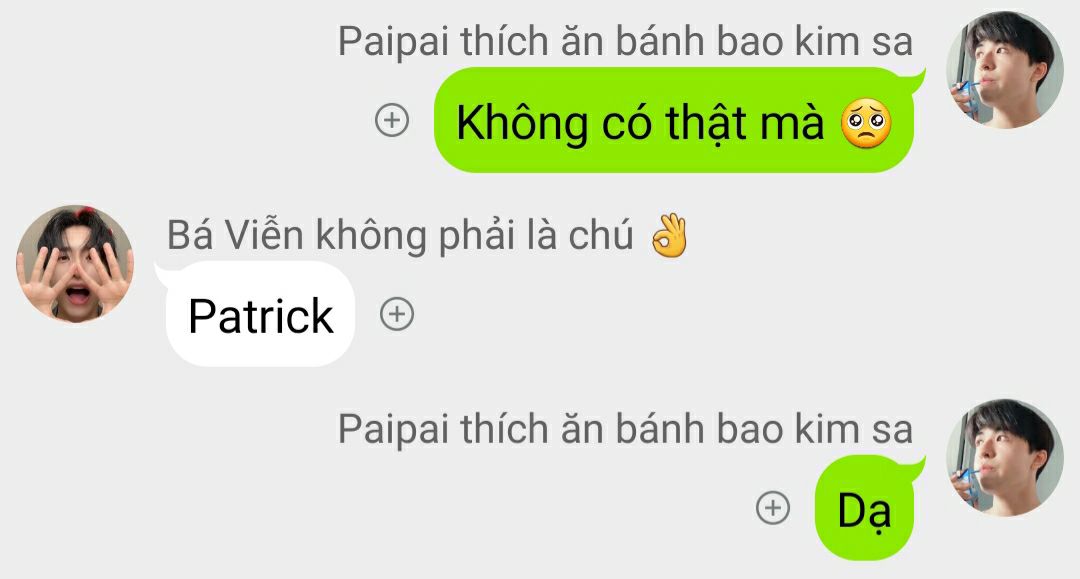This screenshot has height=579, width=1080.
Task: Select the white "Patrick" message bubble
Action: click(x=257, y=314)
